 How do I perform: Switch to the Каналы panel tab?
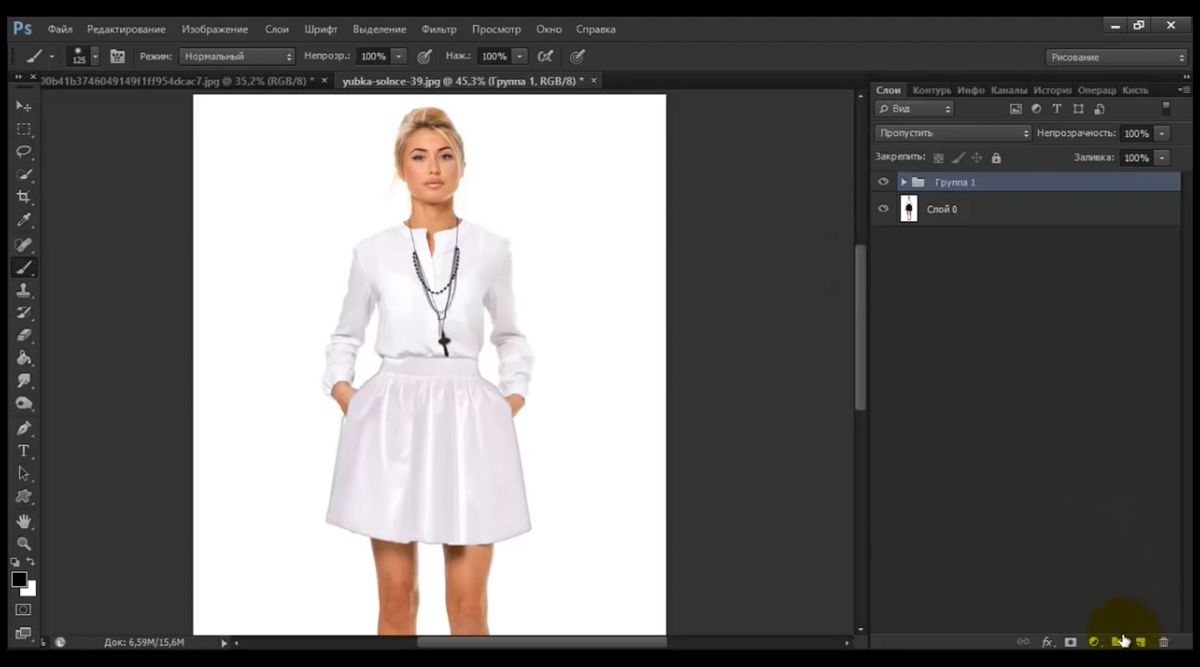pyautogui.click(x=1008, y=90)
